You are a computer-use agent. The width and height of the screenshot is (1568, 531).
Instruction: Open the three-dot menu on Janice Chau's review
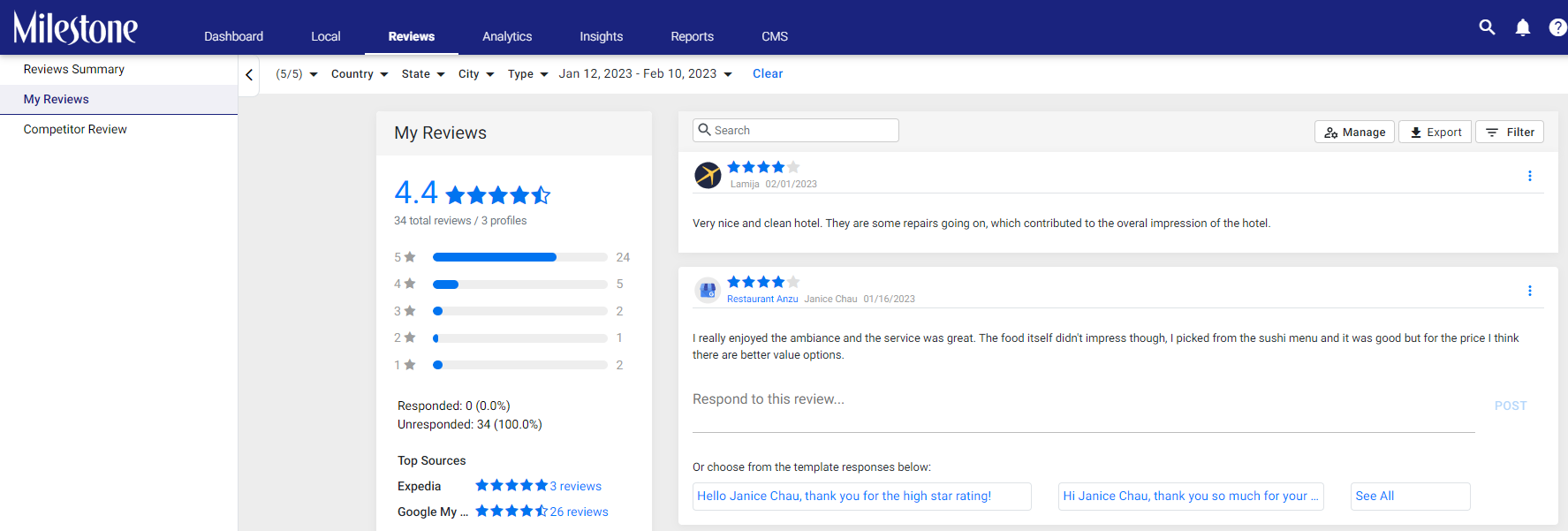coord(1530,291)
